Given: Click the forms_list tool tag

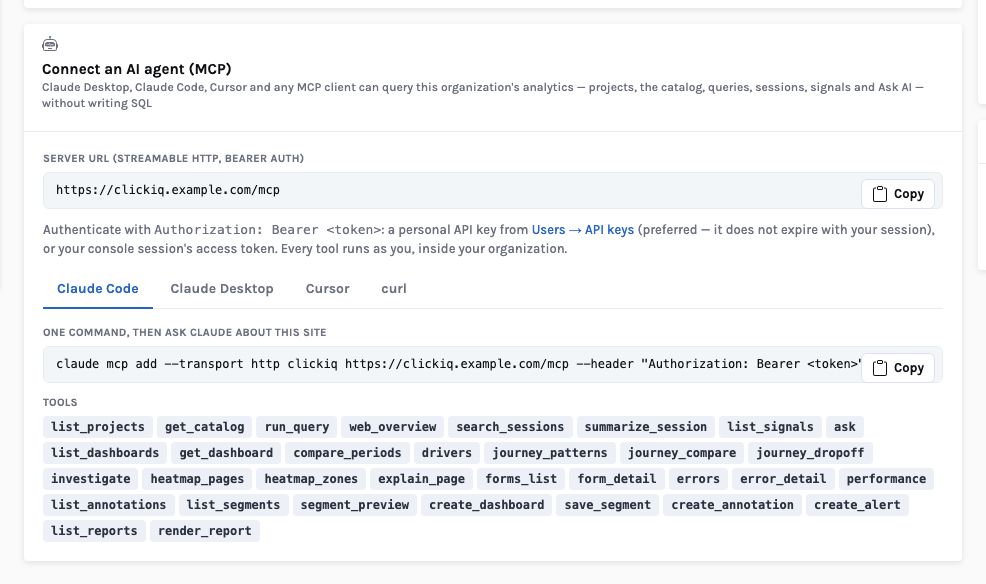Looking at the screenshot, I should tap(521, 479).
